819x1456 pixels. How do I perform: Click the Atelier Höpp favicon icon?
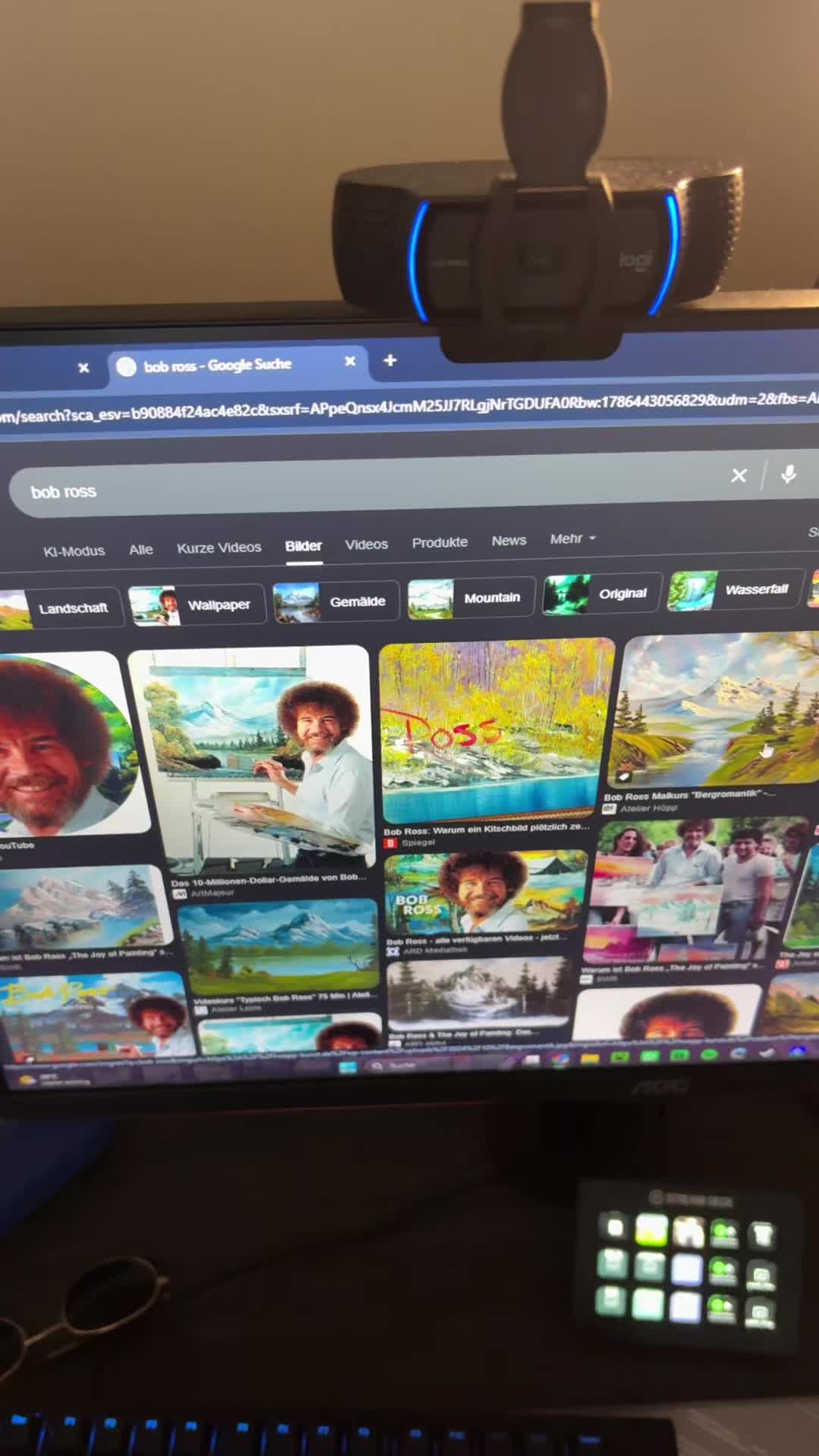click(609, 809)
